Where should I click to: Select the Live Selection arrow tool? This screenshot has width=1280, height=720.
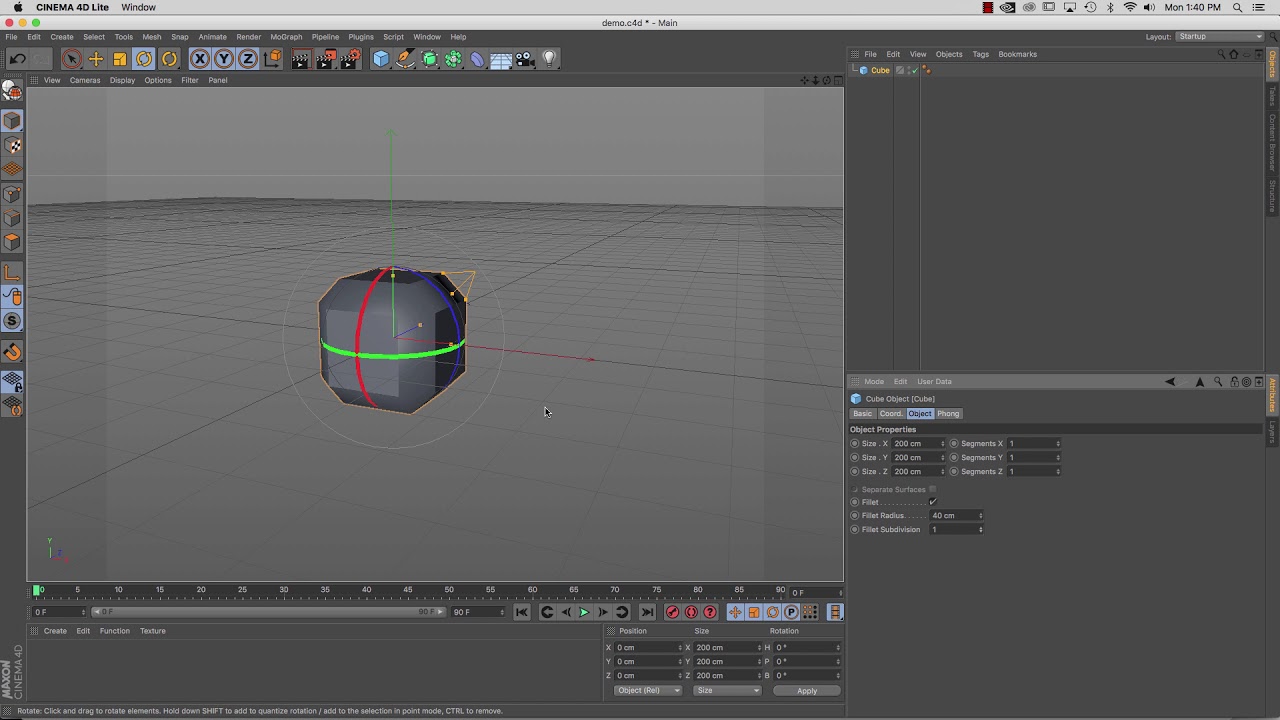point(71,59)
